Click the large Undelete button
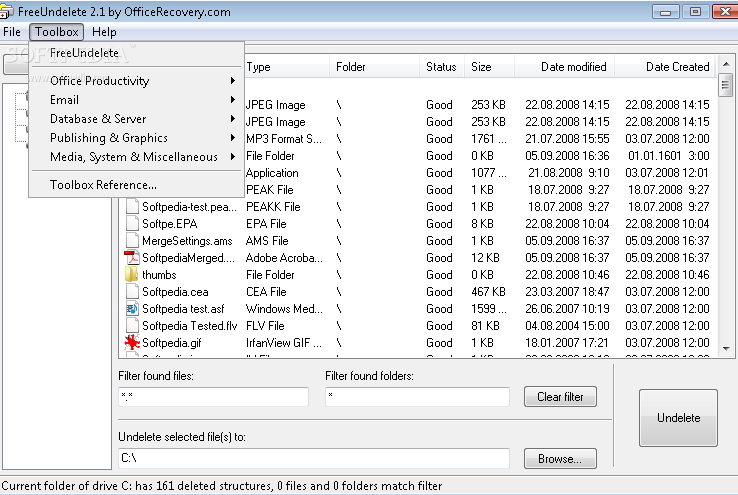This screenshot has width=738, height=495. pos(678,418)
